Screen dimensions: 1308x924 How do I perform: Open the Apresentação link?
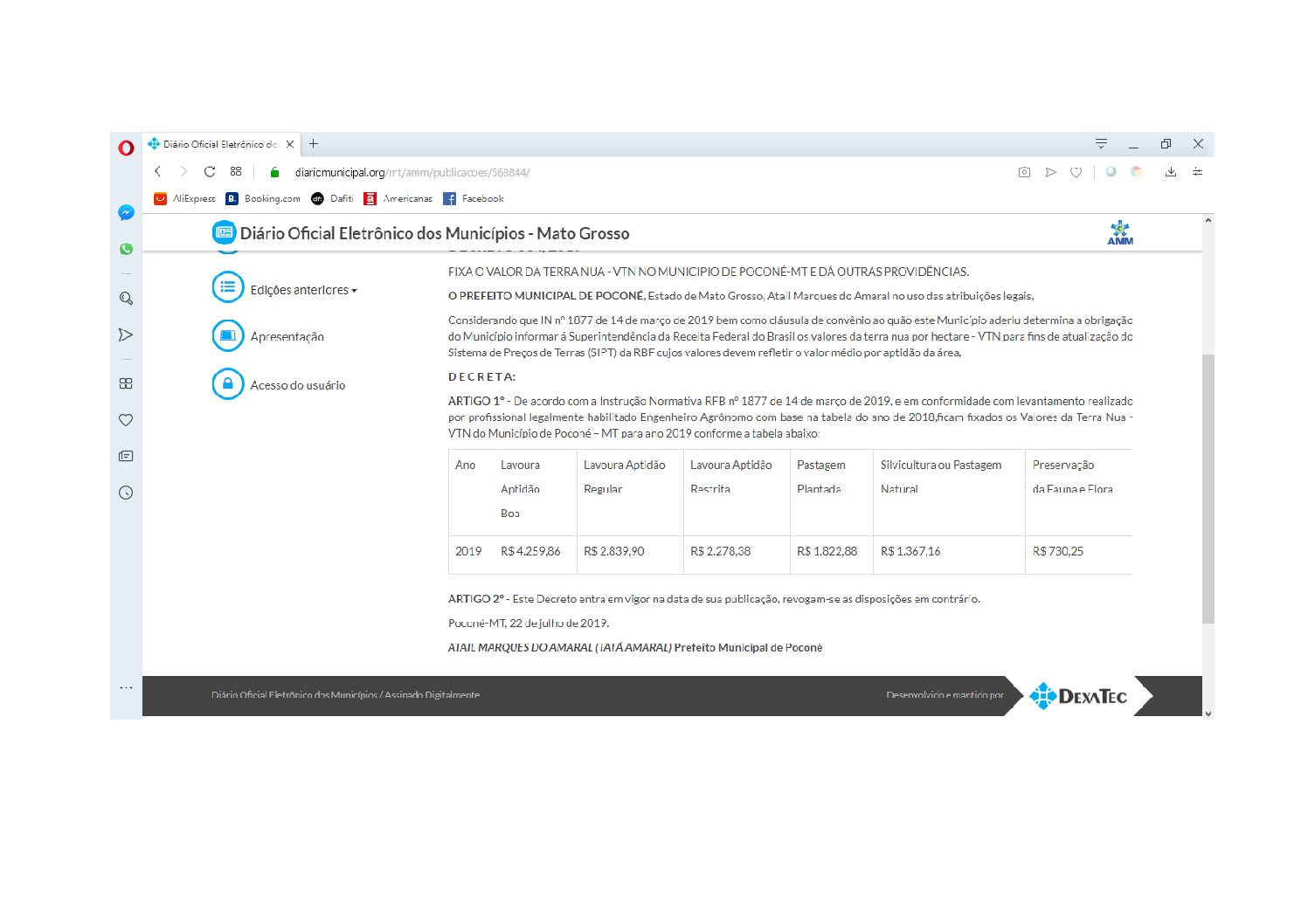tap(287, 337)
